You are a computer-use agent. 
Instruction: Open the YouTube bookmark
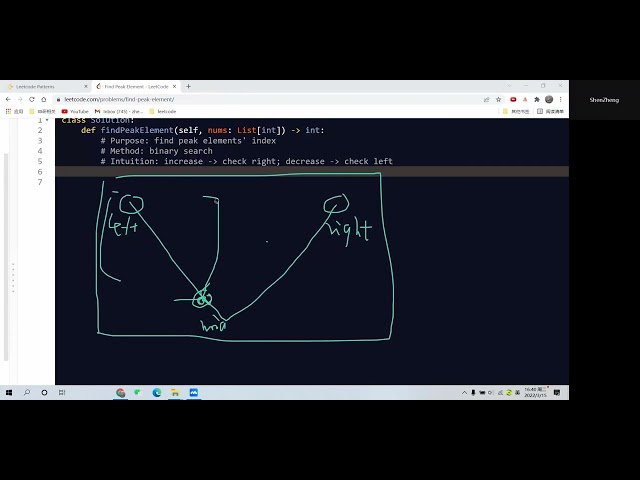point(75,111)
